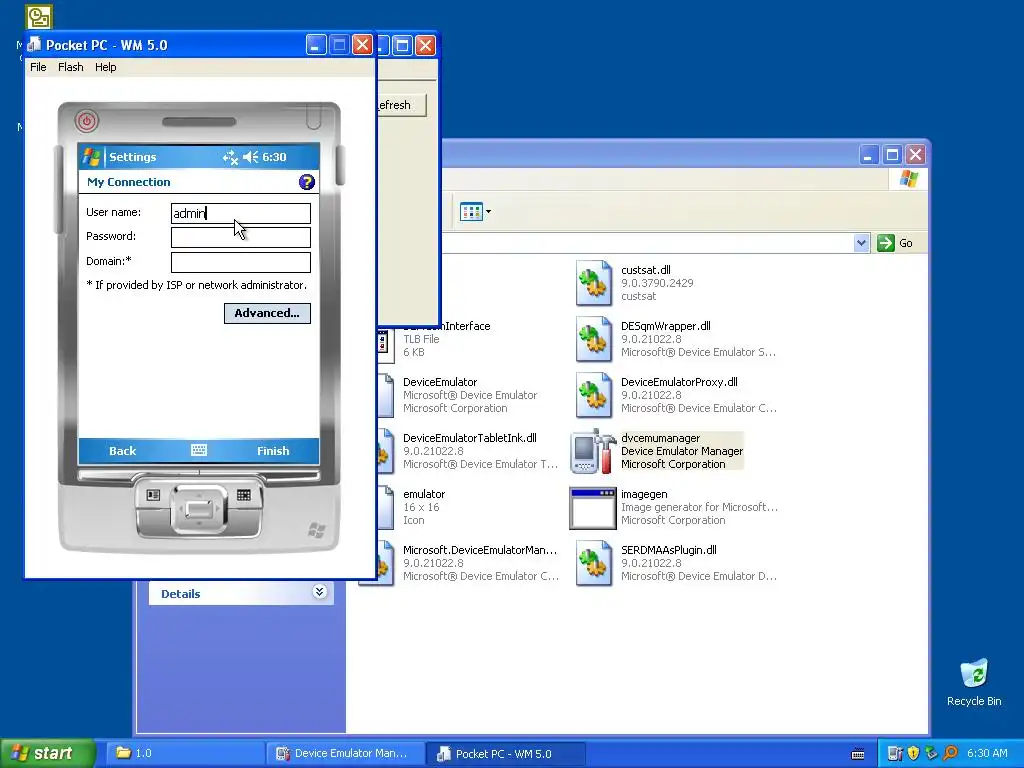Click the 6:30 AM taskbar clock
The image size is (1024, 768).
tap(987, 753)
